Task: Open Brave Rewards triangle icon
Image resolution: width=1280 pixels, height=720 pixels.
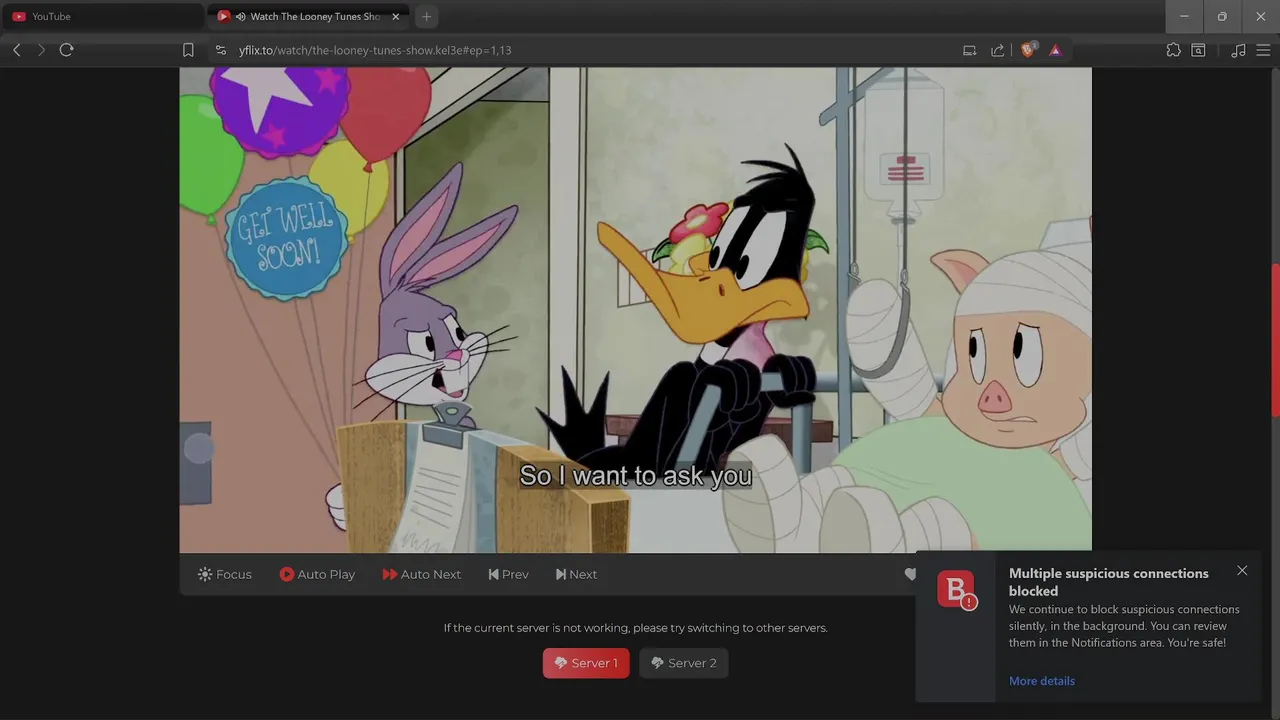Action: [1055, 50]
